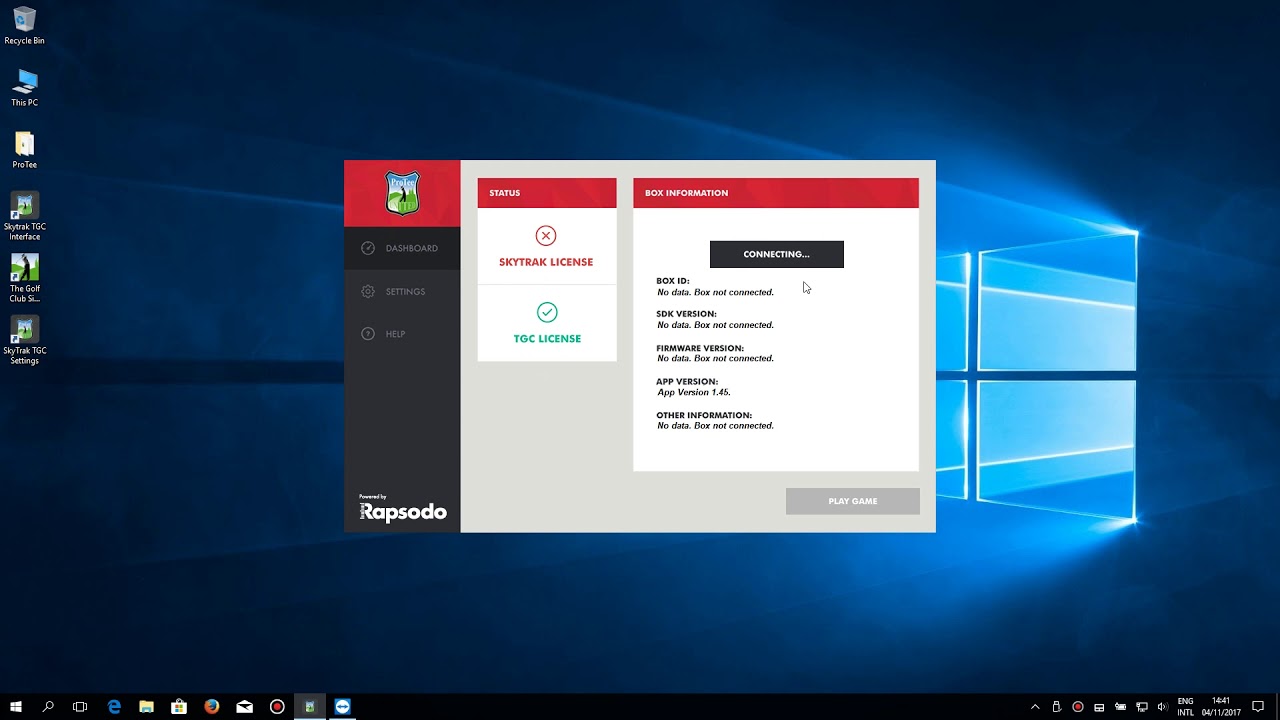Click the battery tray icon
This screenshot has width=1280, height=720.
click(x=1121, y=707)
